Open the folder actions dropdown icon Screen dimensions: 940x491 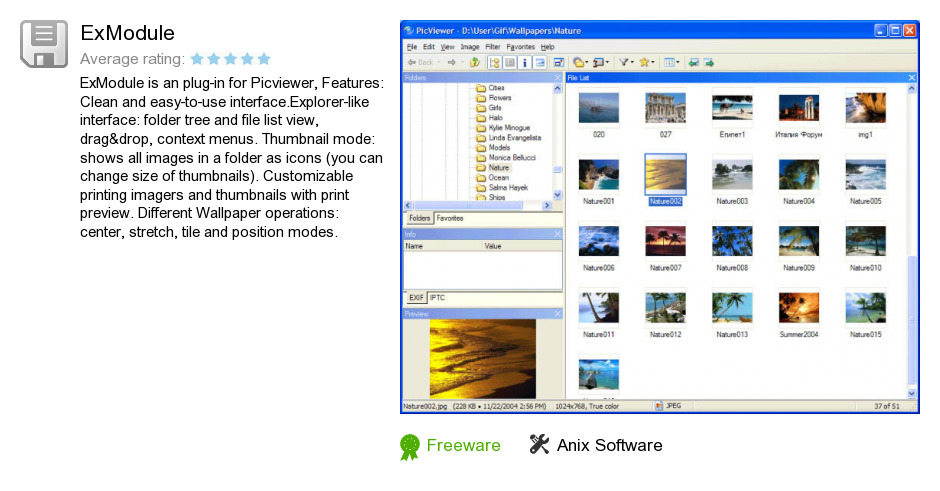tap(580, 62)
